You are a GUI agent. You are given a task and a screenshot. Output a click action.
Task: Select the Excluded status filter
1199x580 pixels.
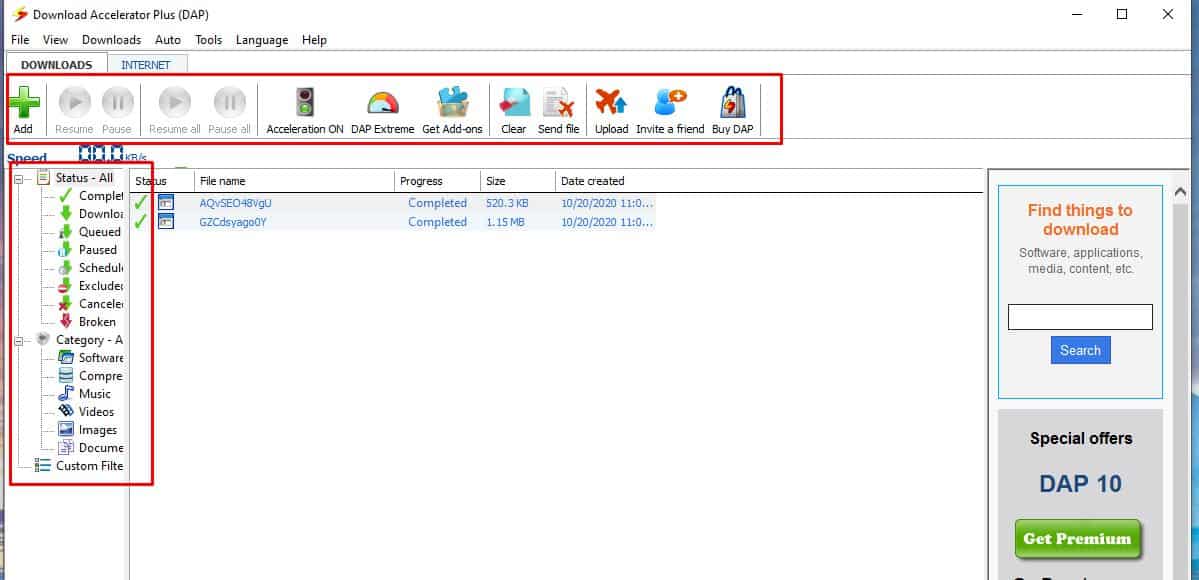point(101,285)
